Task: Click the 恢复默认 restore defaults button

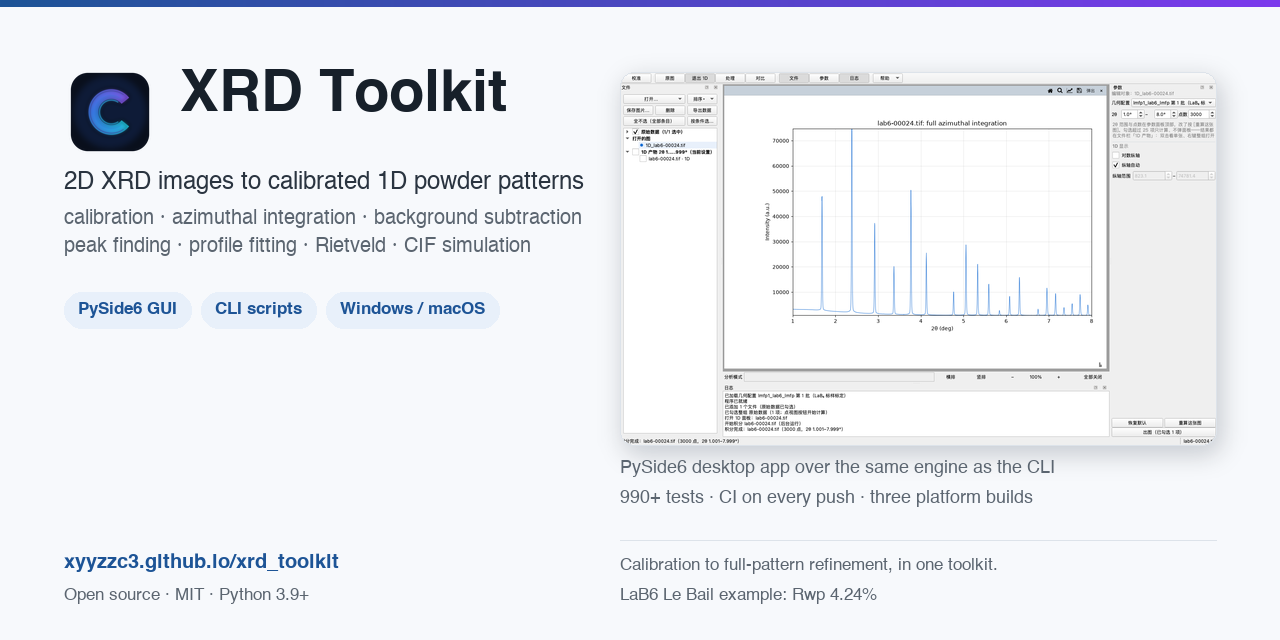Action: tap(1137, 423)
